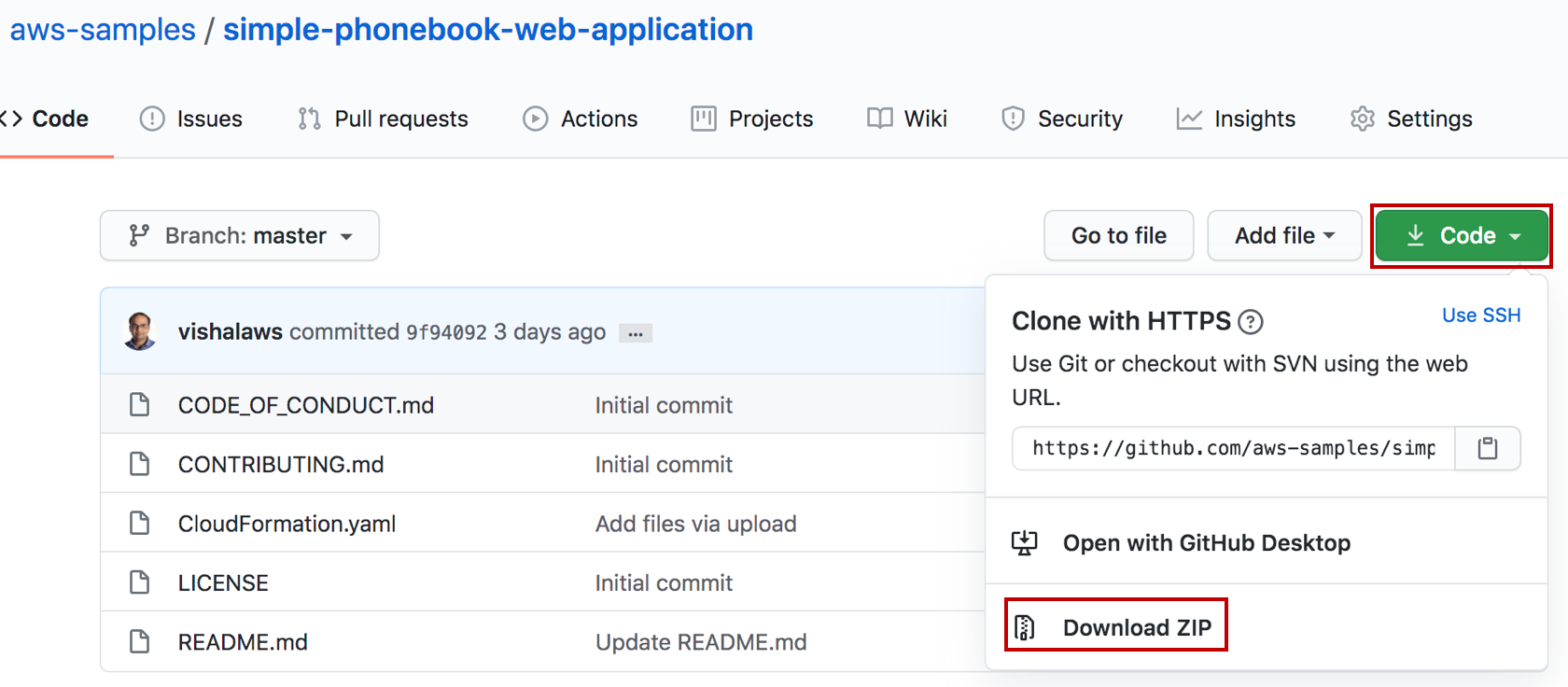Toggle the green Code dropdown caret
The height and width of the screenshot is (687, 1568).
point(1515,236)
